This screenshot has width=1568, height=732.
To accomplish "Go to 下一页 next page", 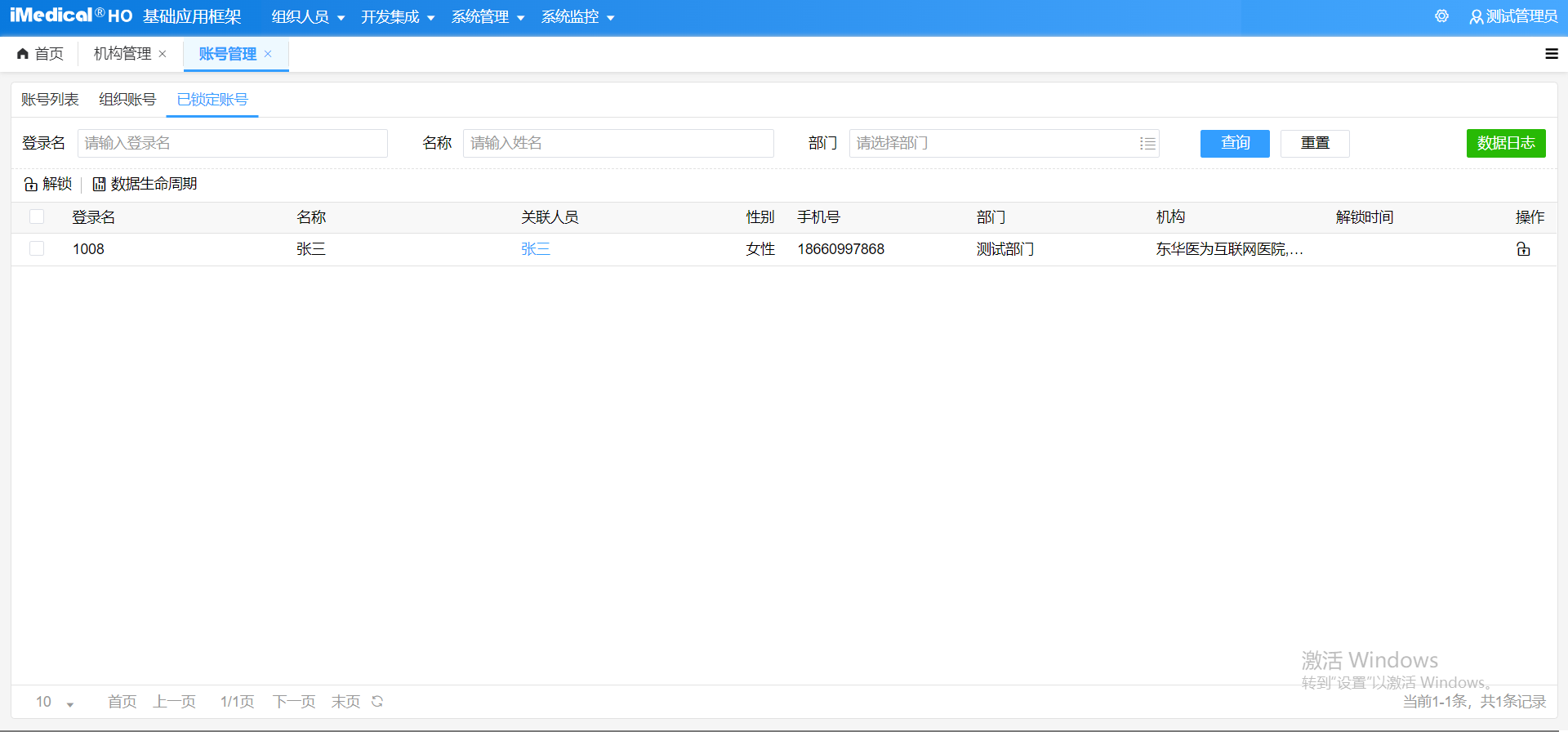I will coord(294,702).
